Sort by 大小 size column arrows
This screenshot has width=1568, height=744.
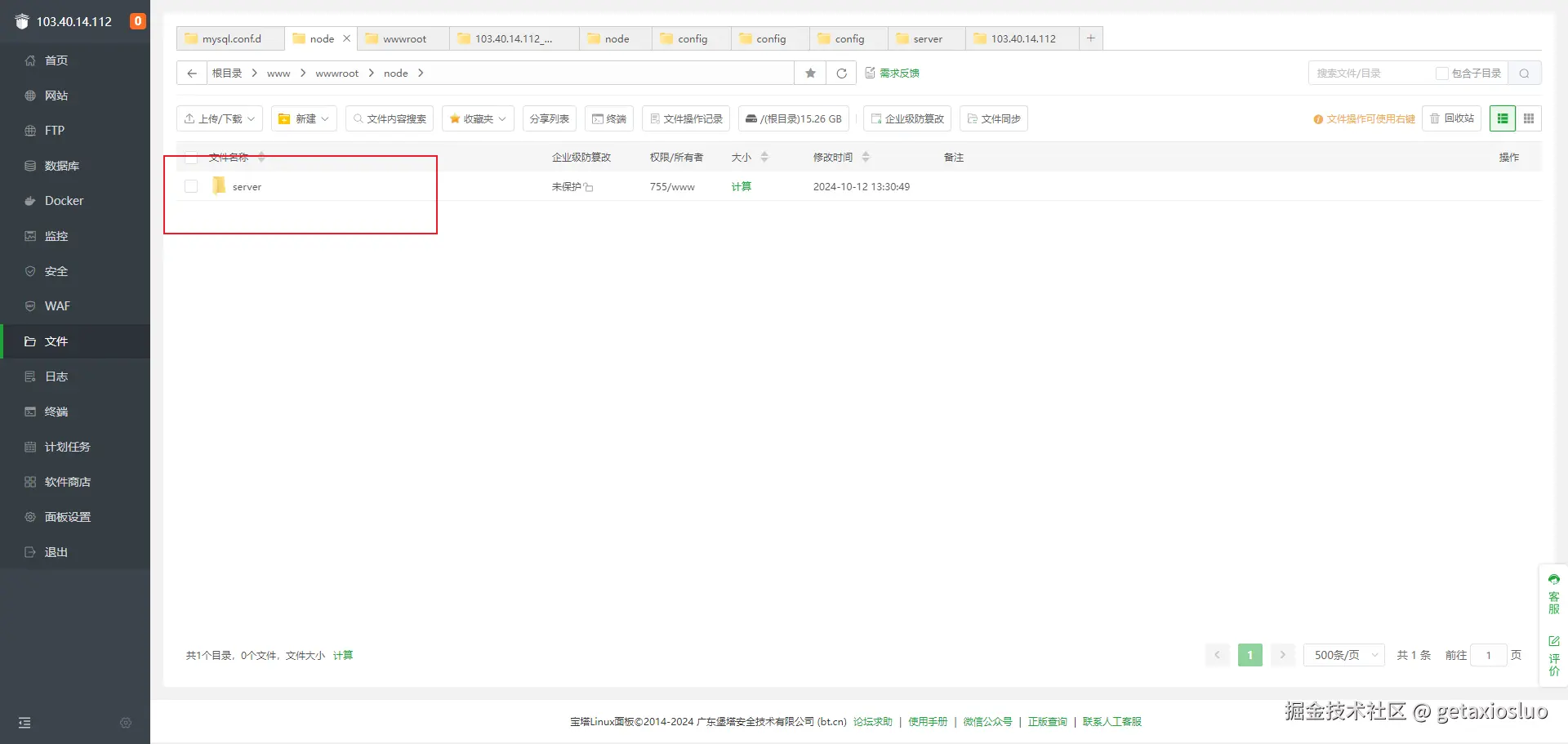coord(764,158)
